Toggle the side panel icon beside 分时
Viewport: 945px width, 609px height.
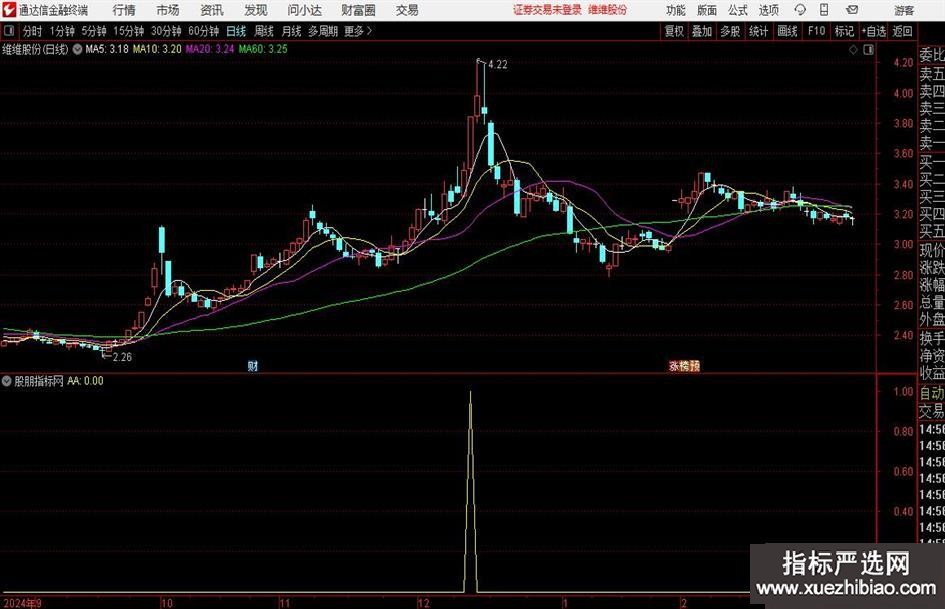(x=9, y=31)
